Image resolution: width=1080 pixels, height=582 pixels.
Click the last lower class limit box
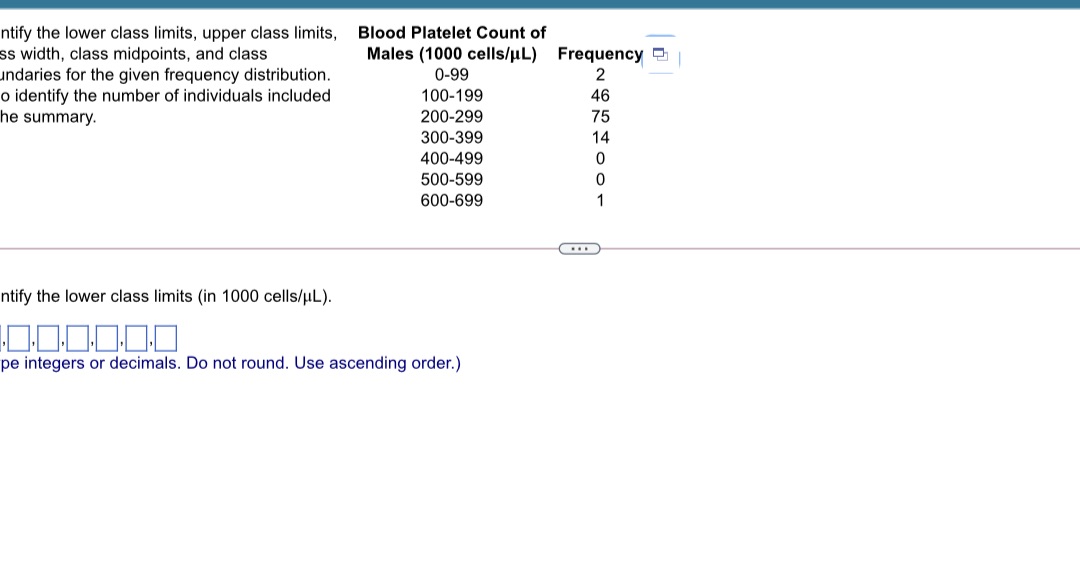point(166,338)
